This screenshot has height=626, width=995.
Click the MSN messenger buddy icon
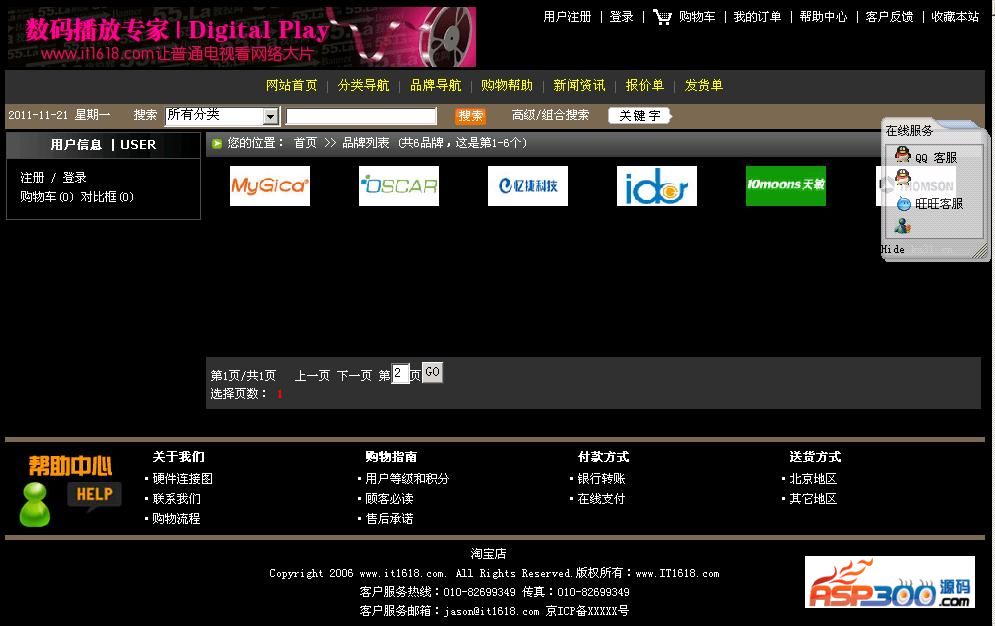point(902,226)
